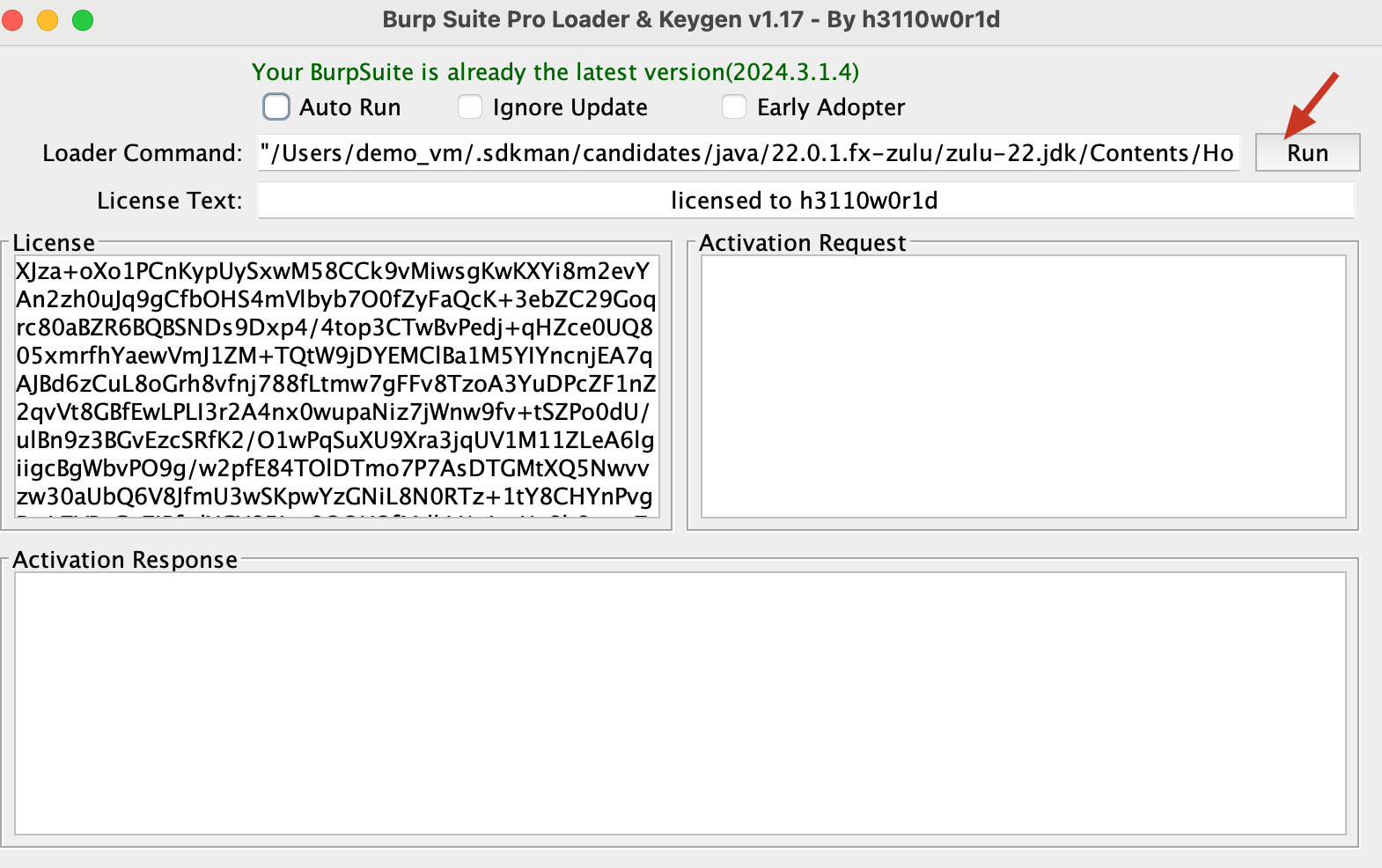Click license line starting with XJza+oXo1
1382x868 pixels.
click(333, 271)
